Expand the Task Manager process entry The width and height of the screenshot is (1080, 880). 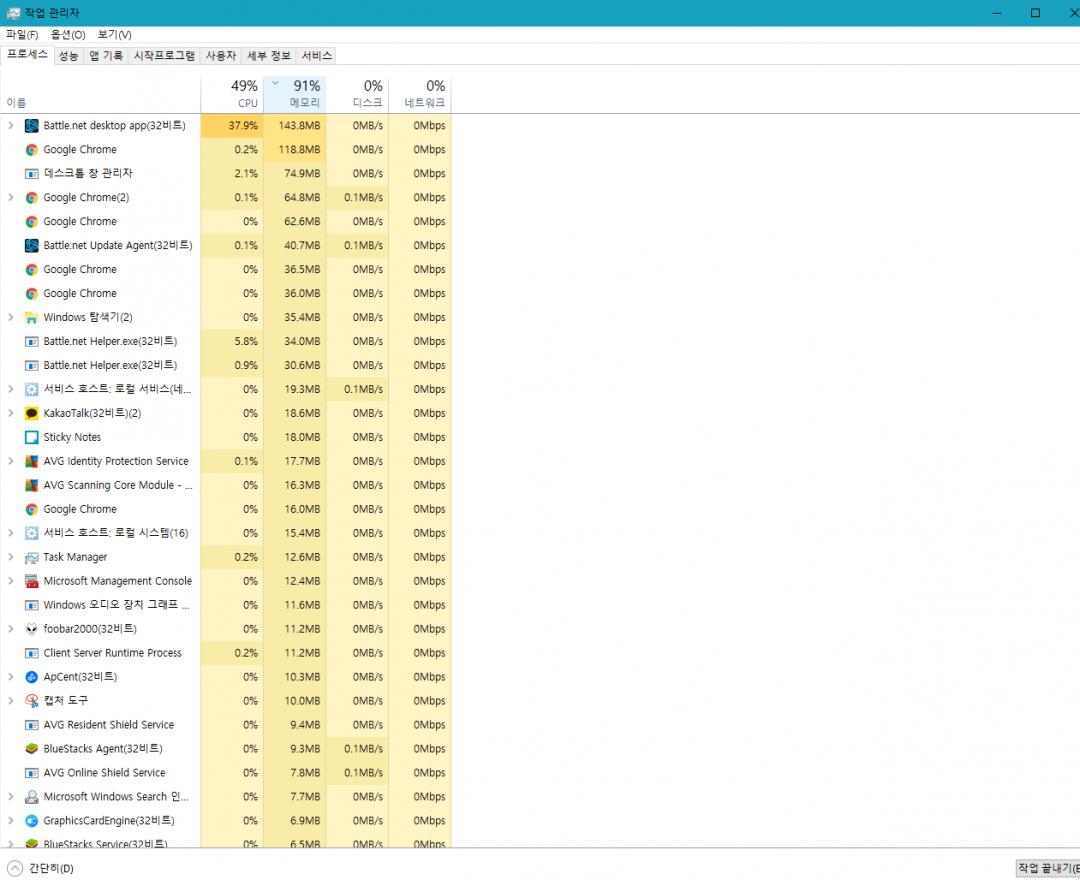(11, 557)
